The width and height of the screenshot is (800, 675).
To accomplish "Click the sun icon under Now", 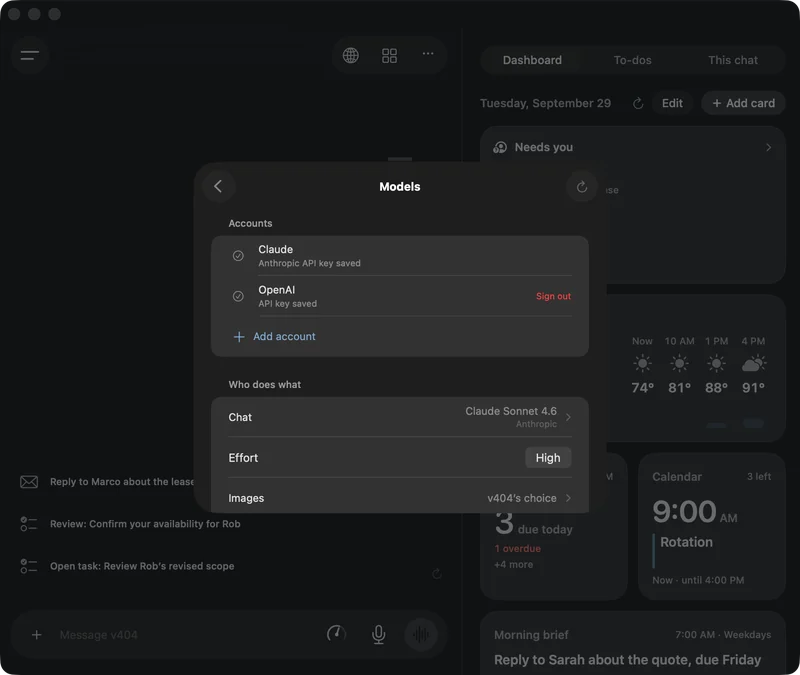I will [642, 363].
